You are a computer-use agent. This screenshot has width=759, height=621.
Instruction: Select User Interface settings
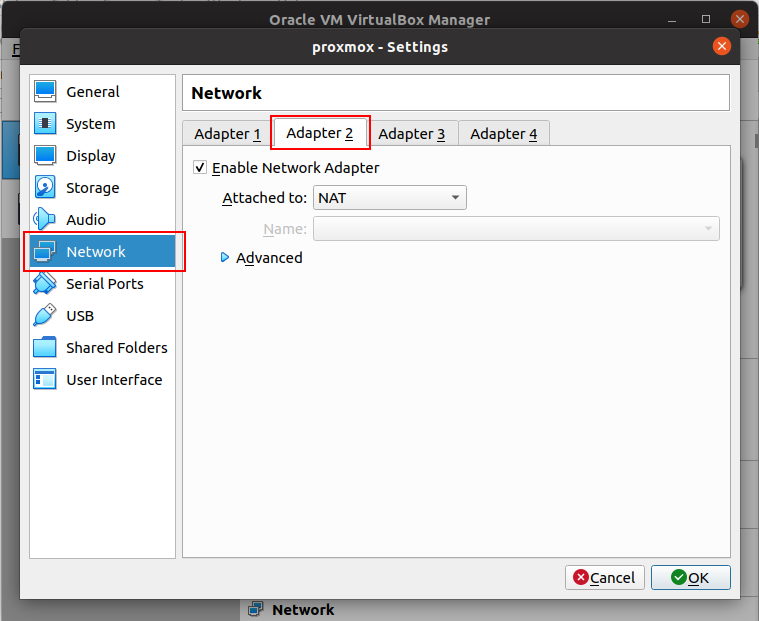point(103,379)
